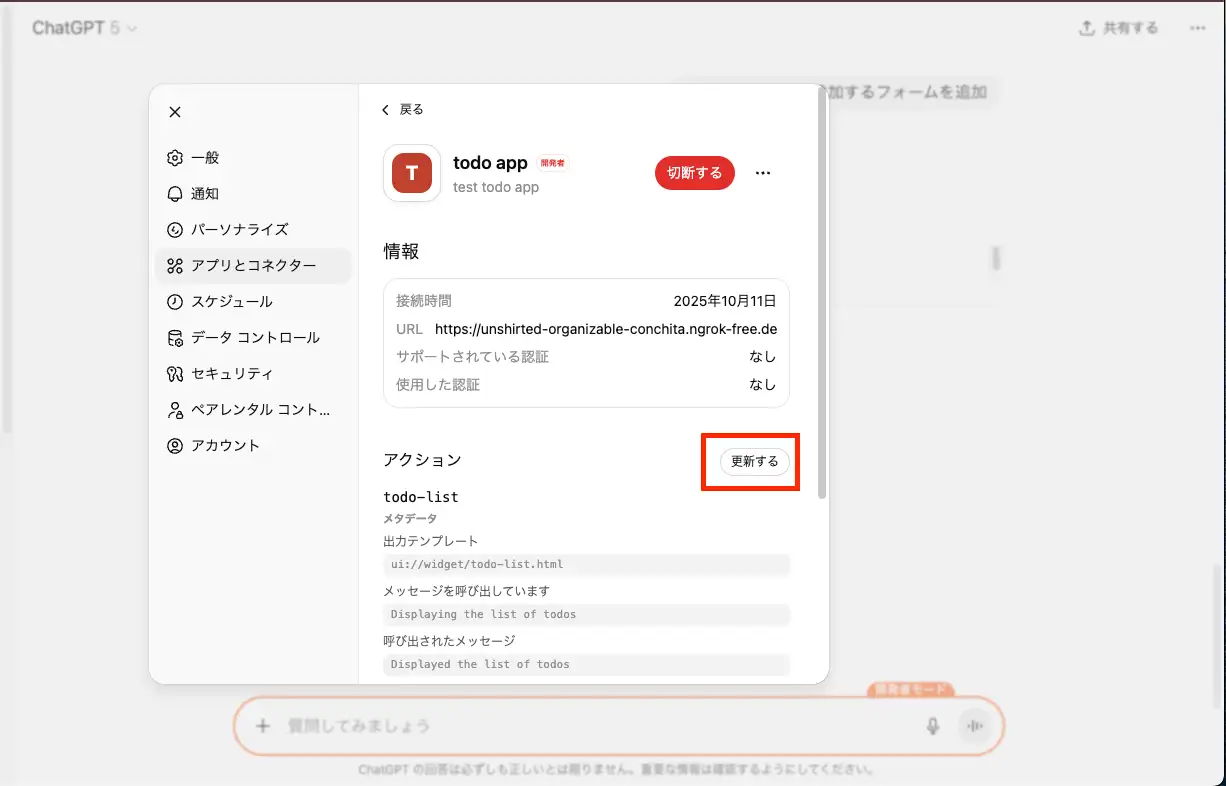The width and height of the screenshot is (1226, 786).
Task: Open the ChatGPT 5 model dropdown
Action: coord(84,28)
